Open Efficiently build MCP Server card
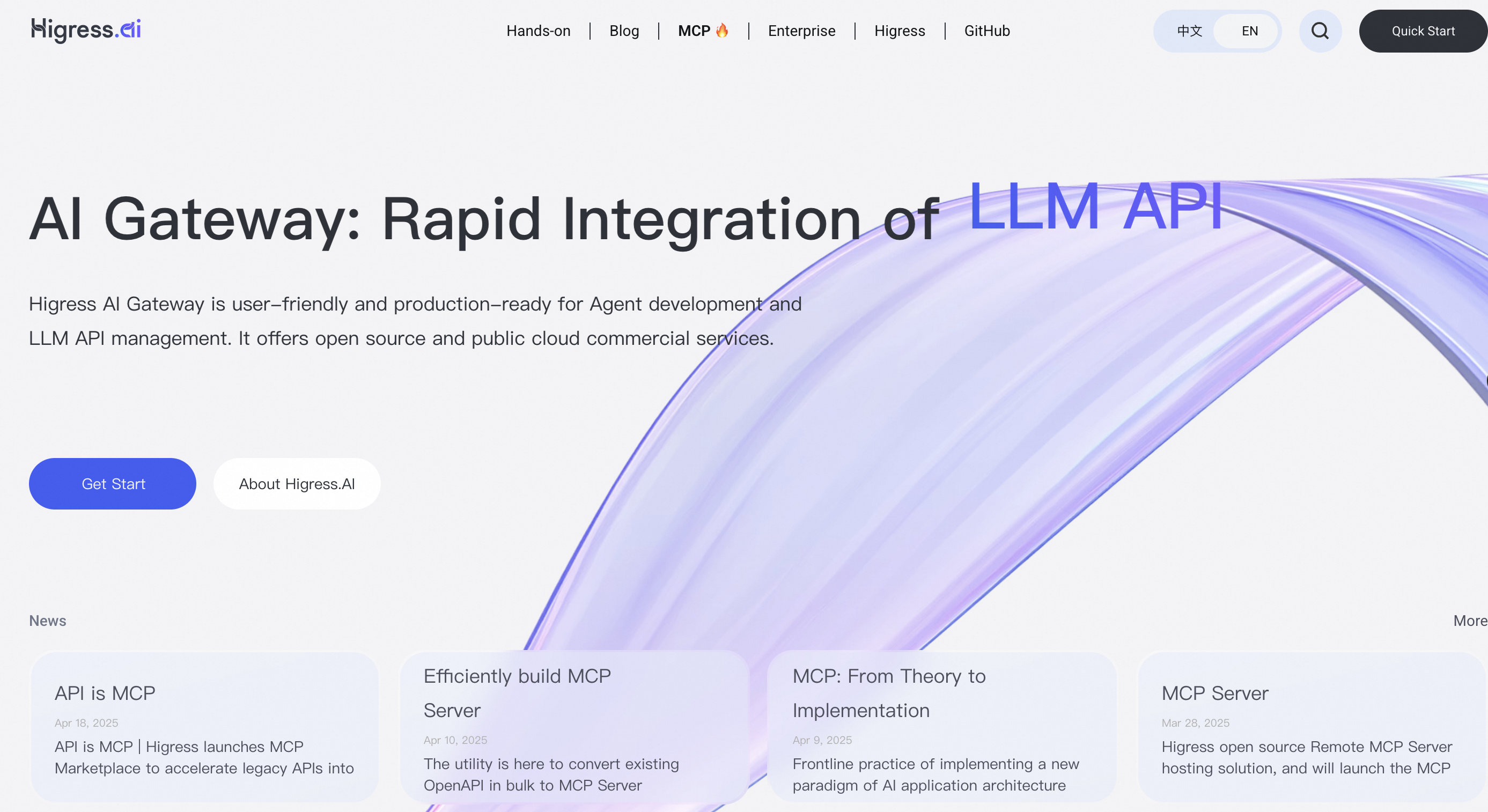 point(574,728)
